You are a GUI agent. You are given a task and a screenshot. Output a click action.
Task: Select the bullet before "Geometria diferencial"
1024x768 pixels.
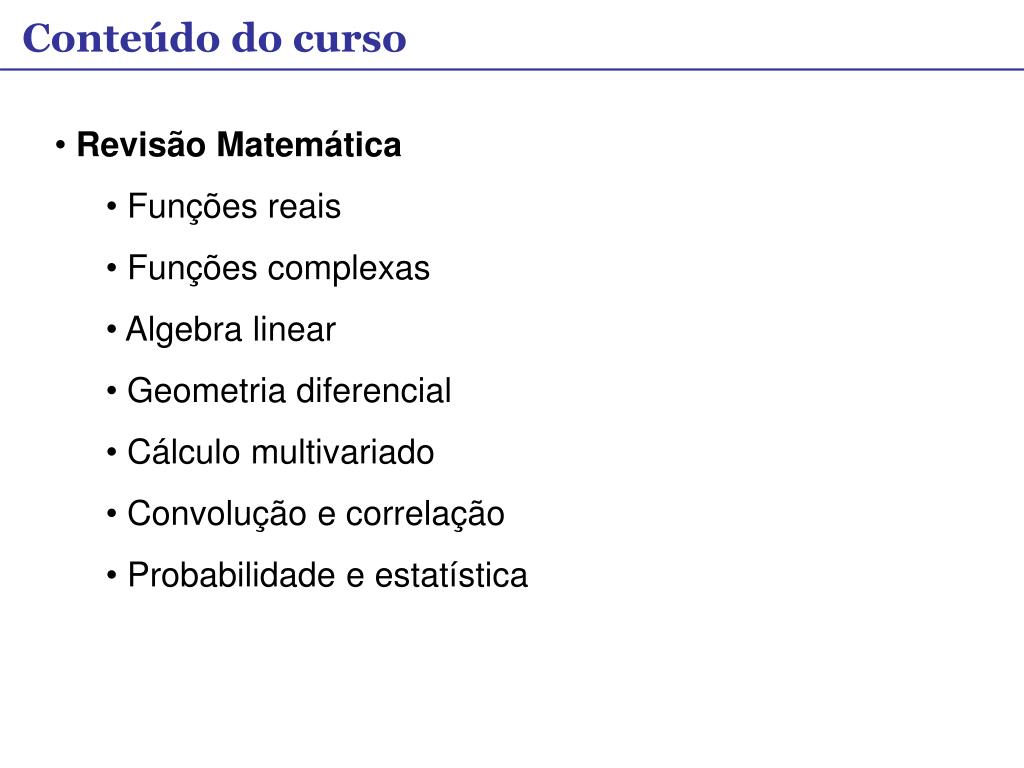coord(112,391)
